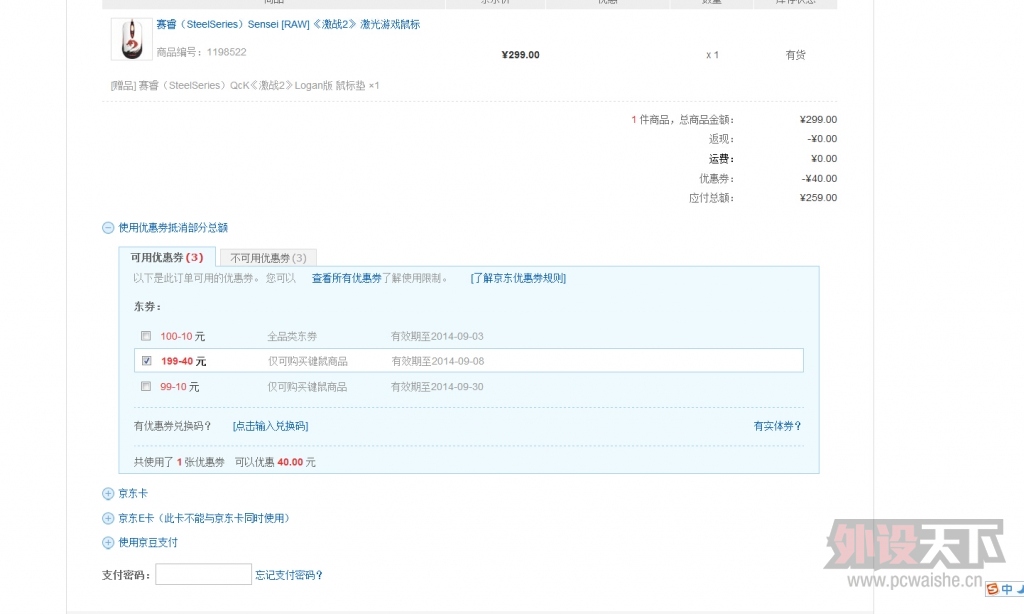Switch to the 可用优惠券 (3) tab
Screen dimensions: 1024x614
167,257
